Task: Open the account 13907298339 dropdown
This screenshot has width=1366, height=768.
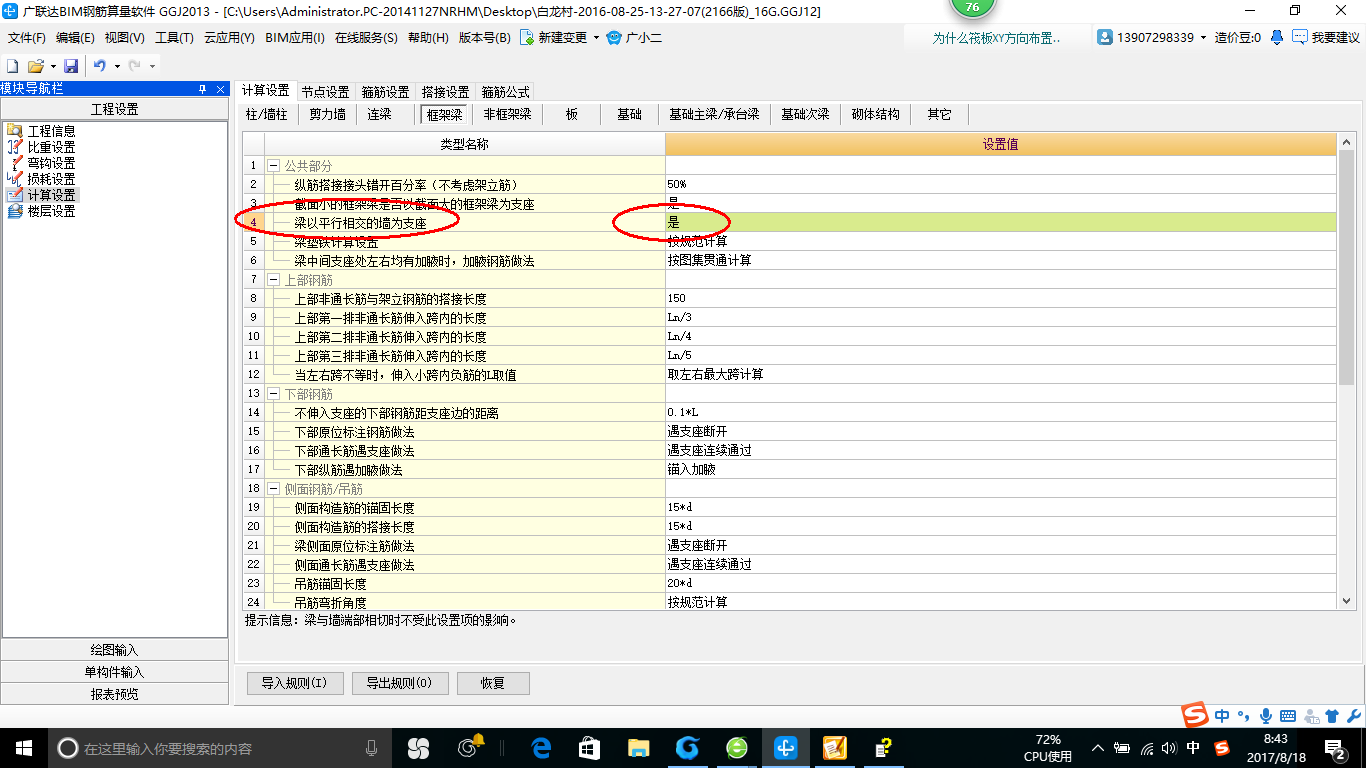Action: point(1203,38)
